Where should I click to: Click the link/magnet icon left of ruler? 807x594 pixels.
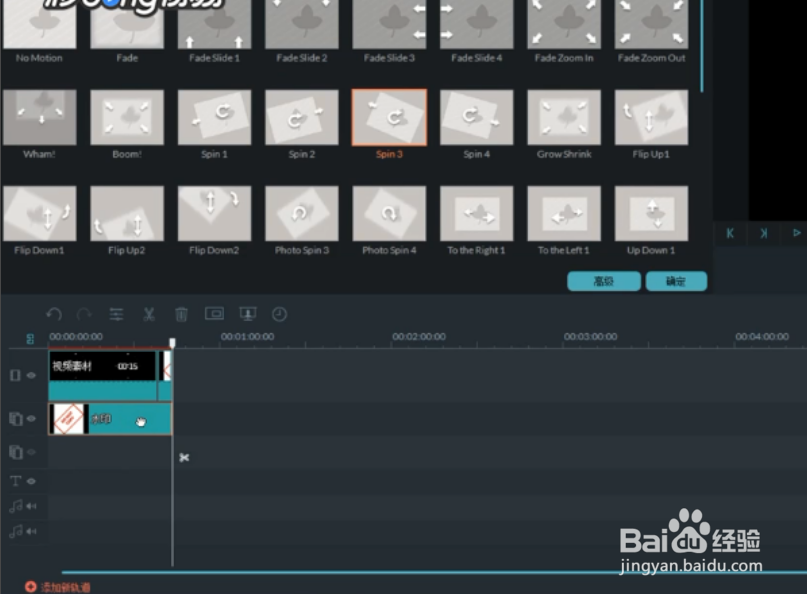30,339
